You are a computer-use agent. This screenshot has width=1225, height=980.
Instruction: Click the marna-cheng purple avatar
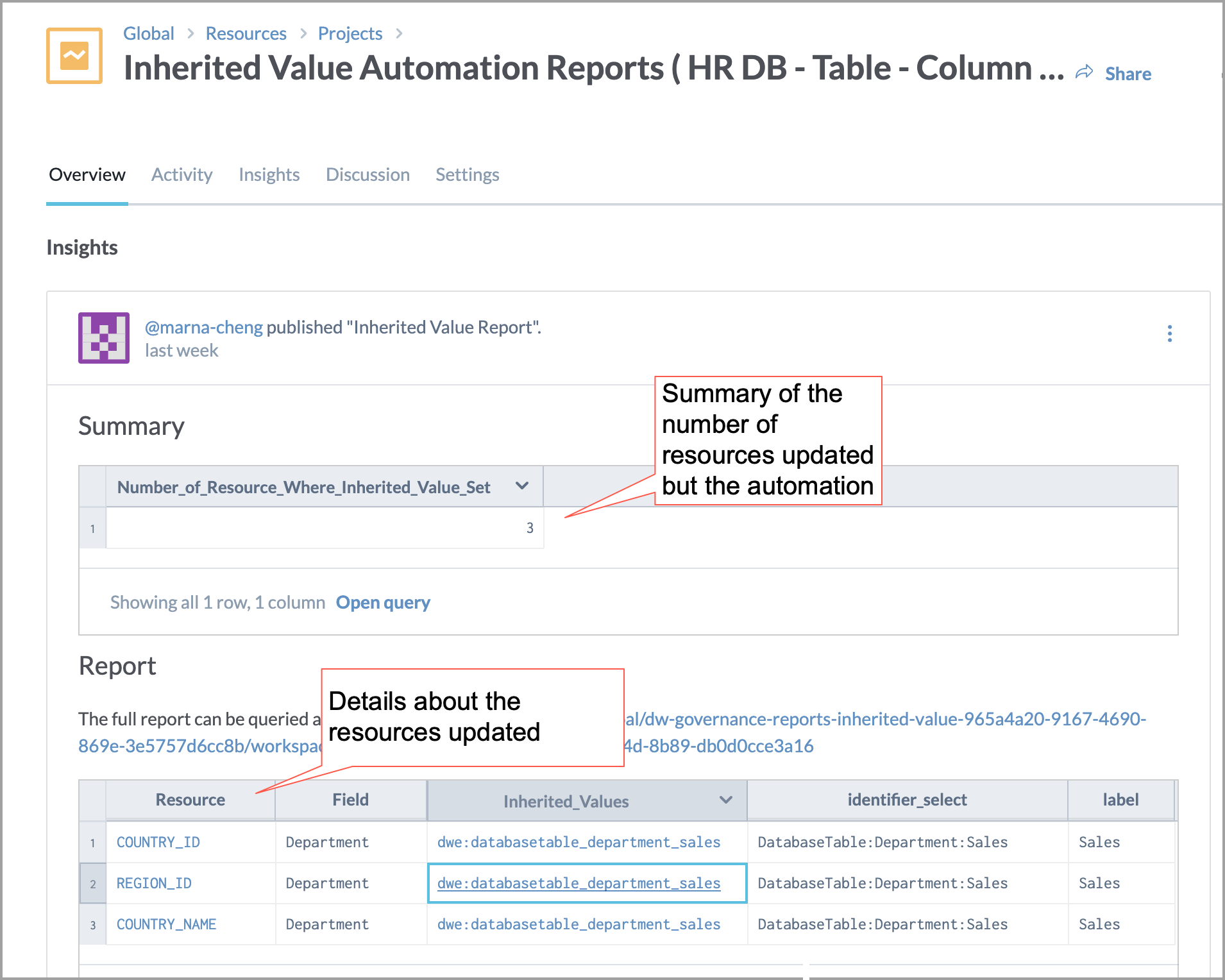[x=104, y=338]
